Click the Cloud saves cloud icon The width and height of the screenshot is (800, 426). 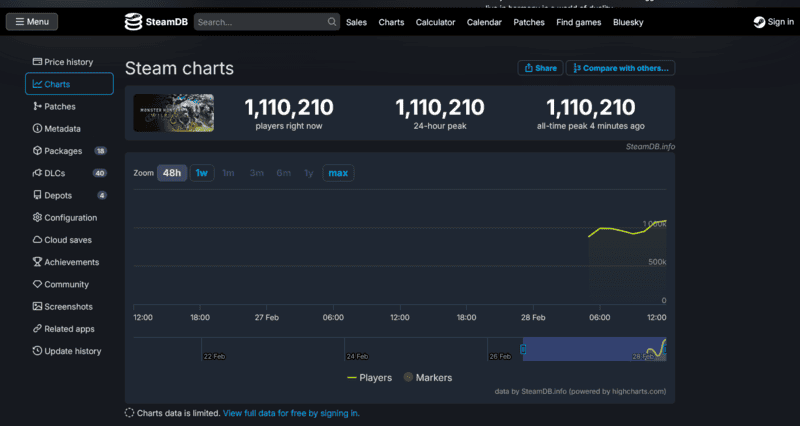(37, 240)
